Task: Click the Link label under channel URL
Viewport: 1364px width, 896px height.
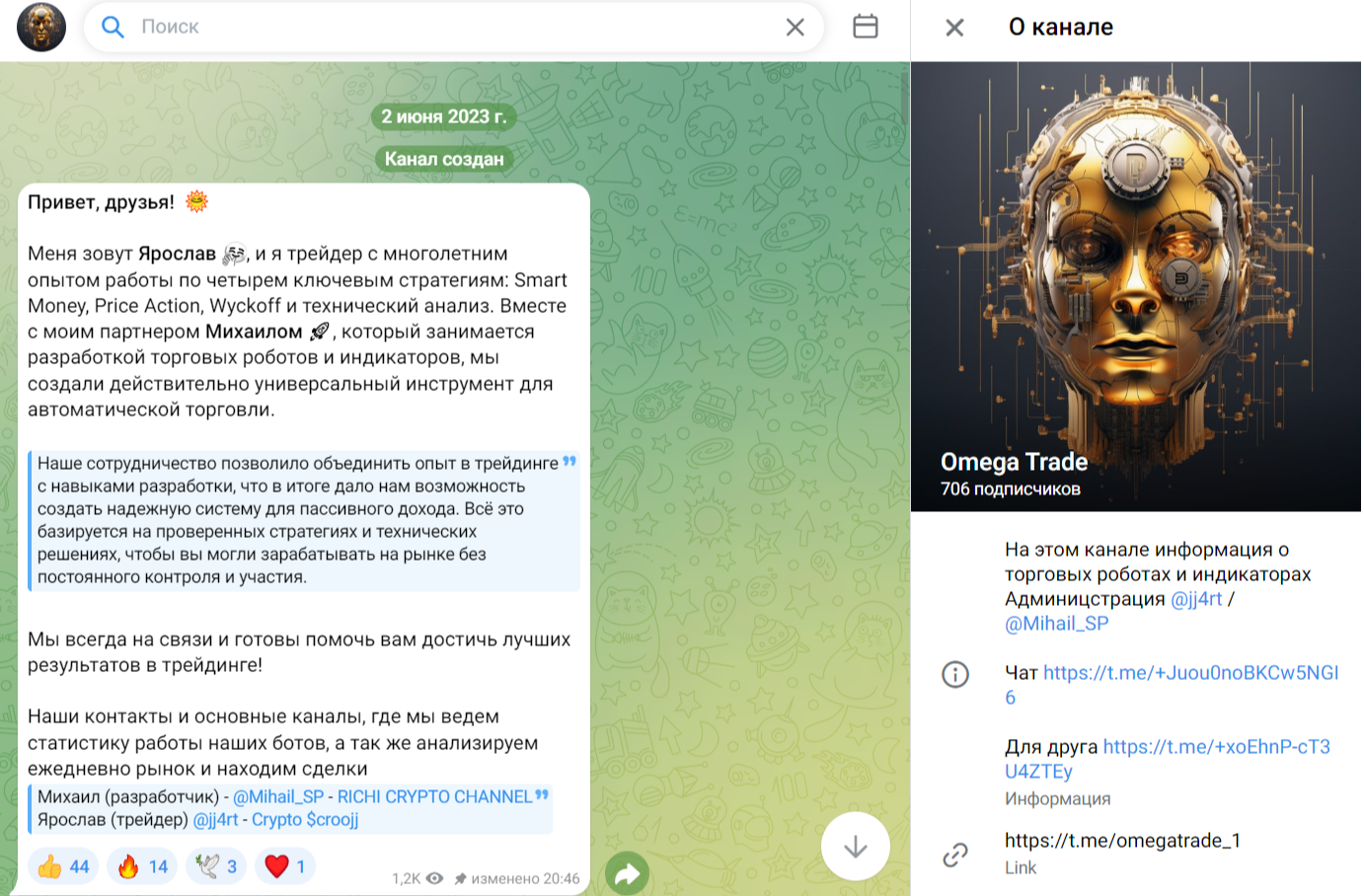Action: 1021,867
